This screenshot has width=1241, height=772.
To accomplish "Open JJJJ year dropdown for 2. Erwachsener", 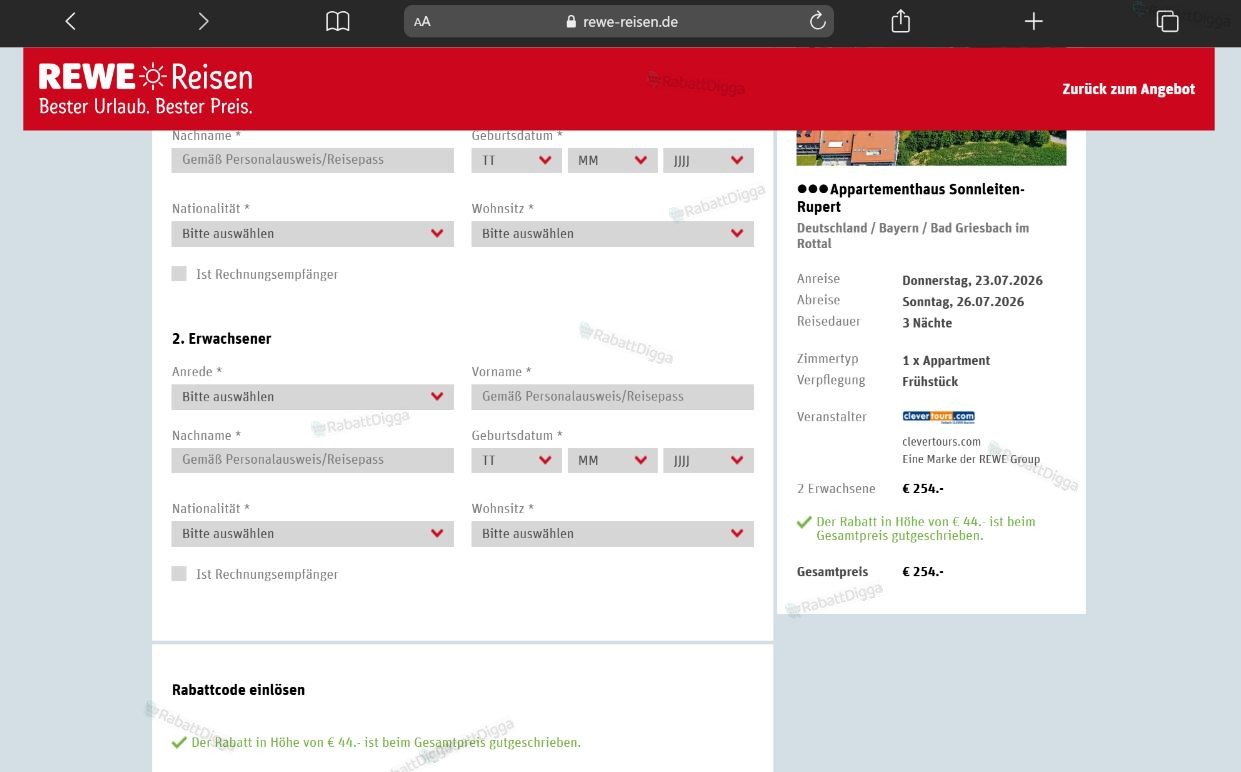I will (x=708, y=460).
